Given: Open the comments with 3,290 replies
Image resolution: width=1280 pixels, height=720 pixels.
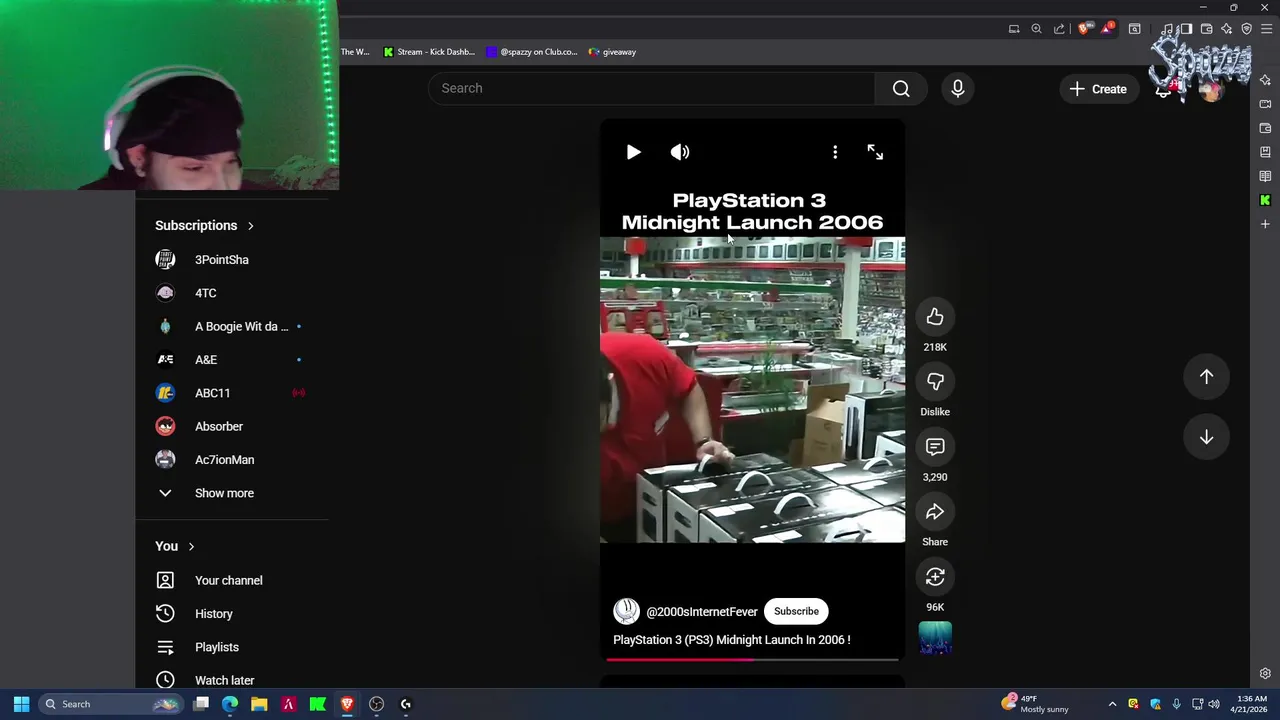Looking at the screenshot, I should pyautogui.click(x=935, y=447).
